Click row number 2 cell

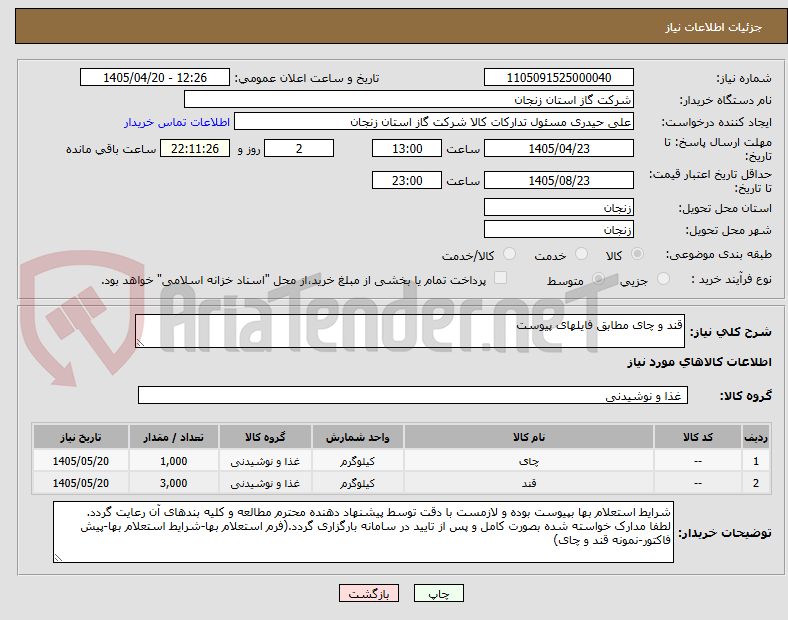[756, 483]
